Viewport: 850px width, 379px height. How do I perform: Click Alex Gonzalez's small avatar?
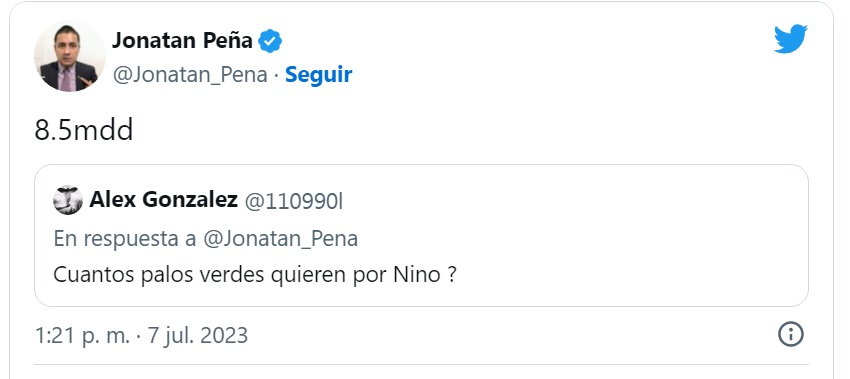(x=68, y=200)
